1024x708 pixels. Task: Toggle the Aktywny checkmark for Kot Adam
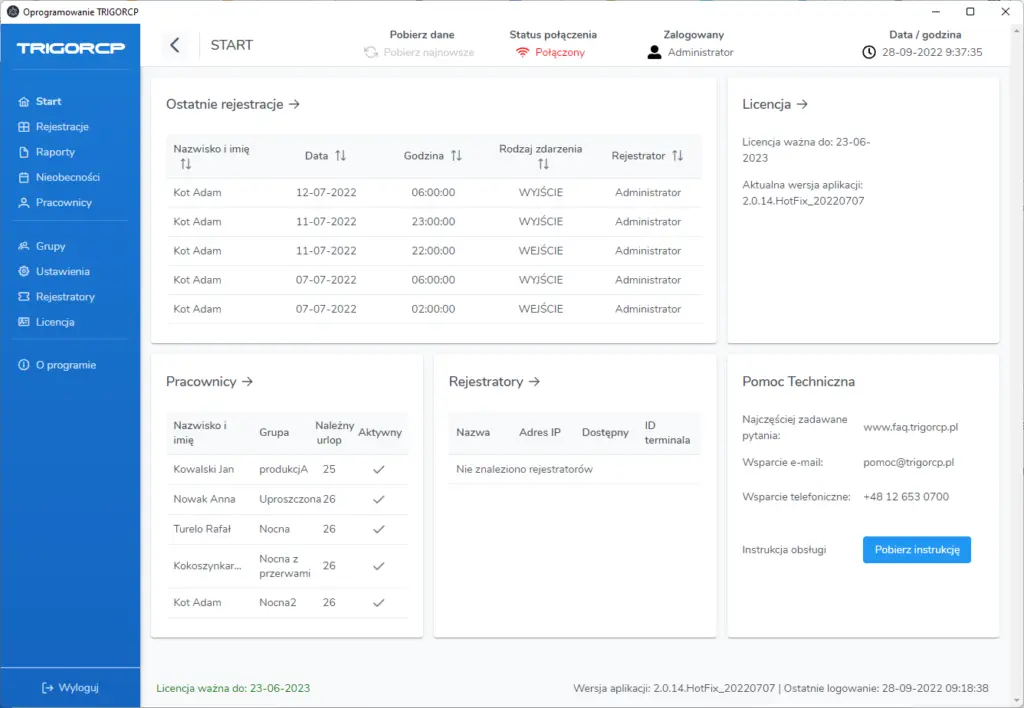pos(378,603)
